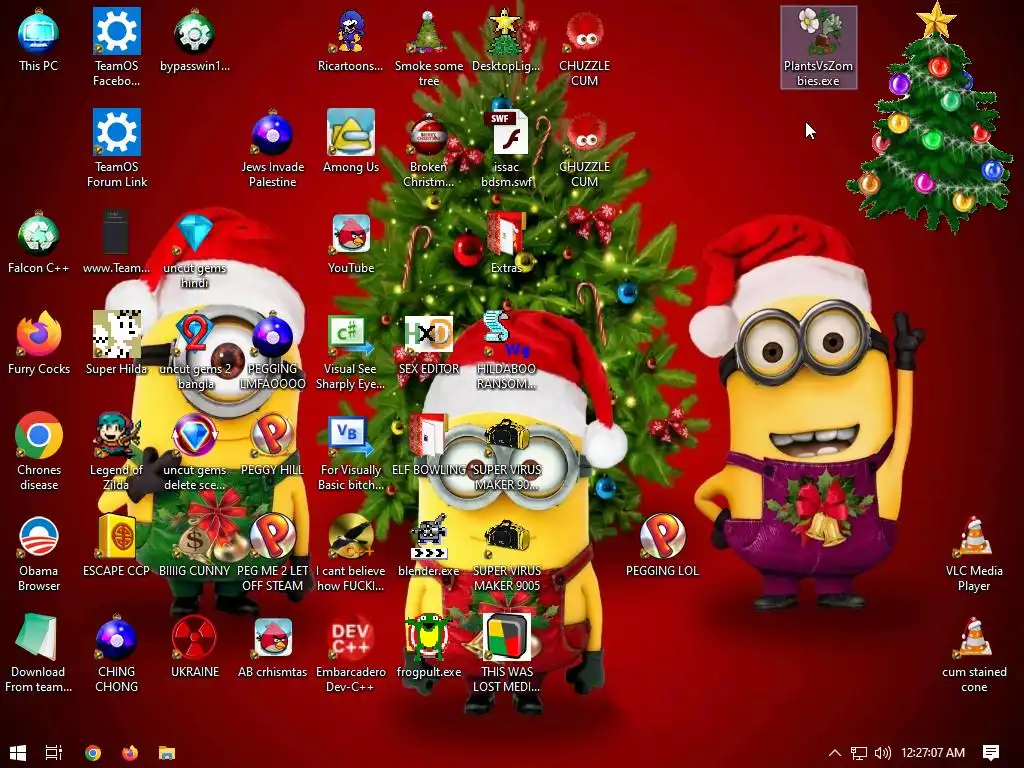
Task: Open the Visual See Sharply Eye... shortcut
Action: (350, 351)
